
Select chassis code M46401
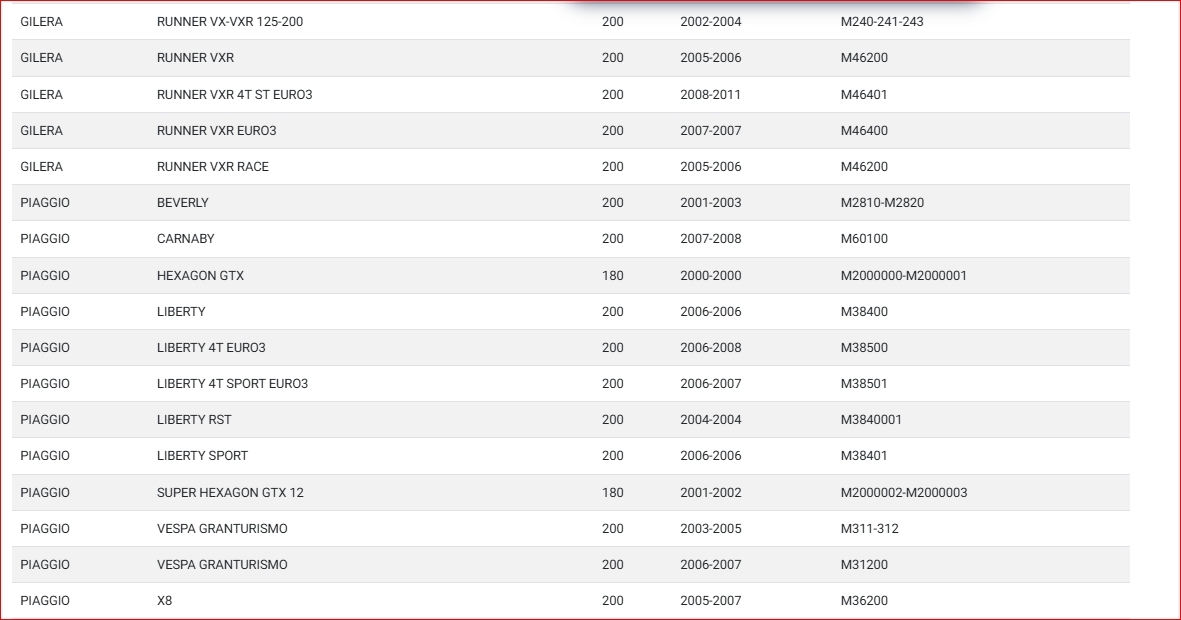point(863,95)
